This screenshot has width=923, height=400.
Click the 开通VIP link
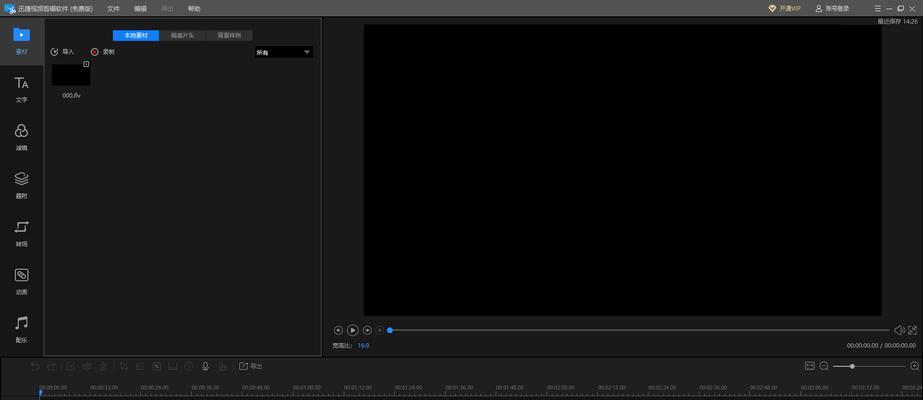click(785, 8)
